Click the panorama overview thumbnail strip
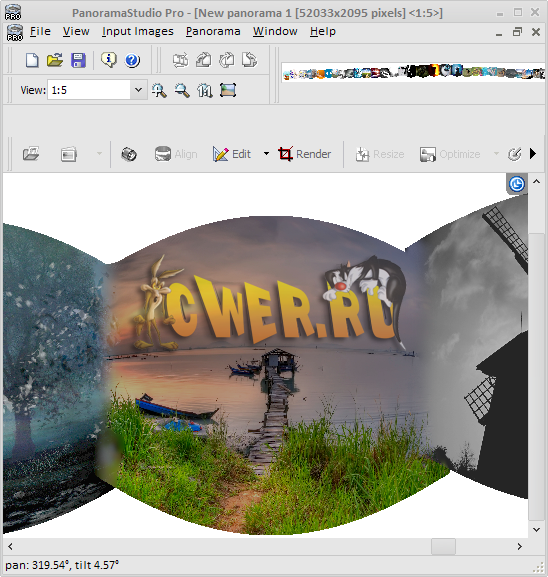The width and height of the screenshot is (548, 577). (x=413, y=72)
